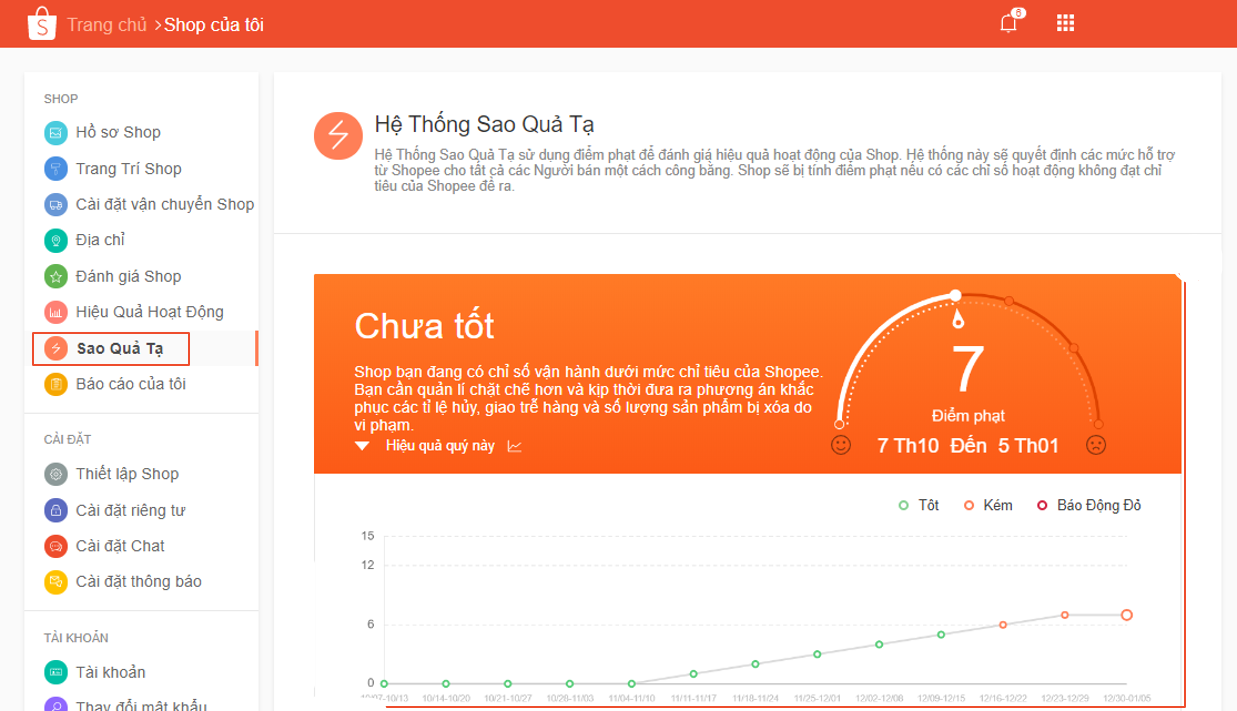The height and width of the screenshot is (711, 1237).
Task: Go to Trang chủ breadcrumb link
Action: [x=107, y=24]
